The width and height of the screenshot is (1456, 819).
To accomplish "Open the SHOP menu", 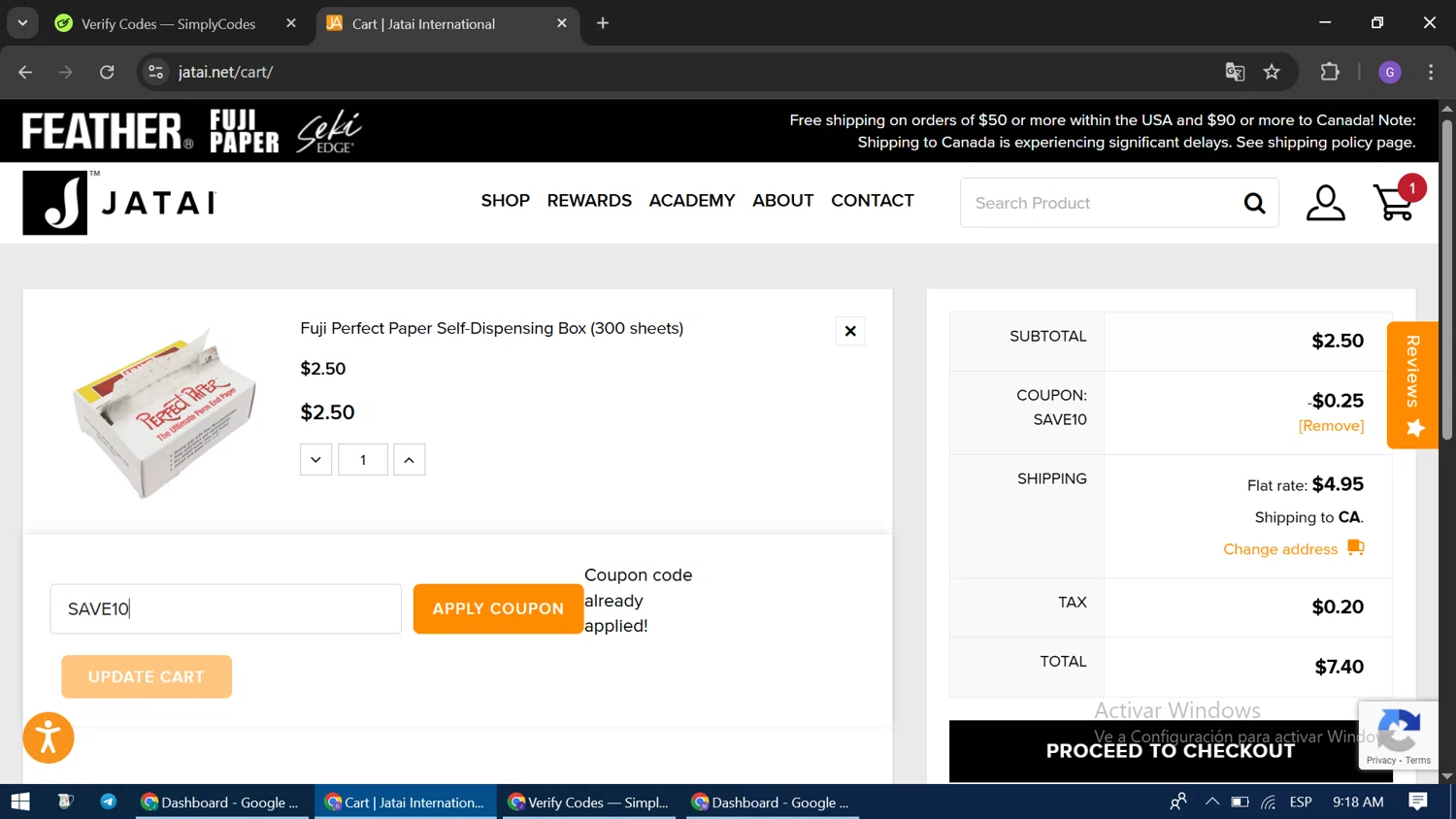I will point(505,201).
